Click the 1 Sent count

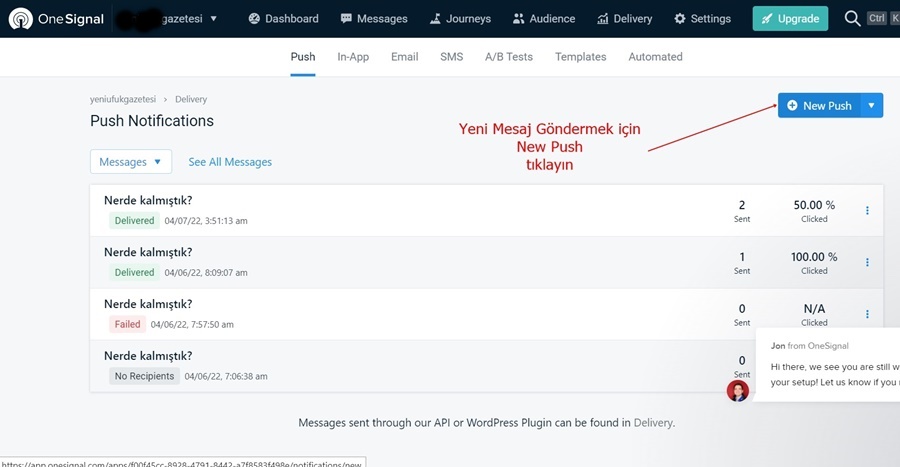742,262
